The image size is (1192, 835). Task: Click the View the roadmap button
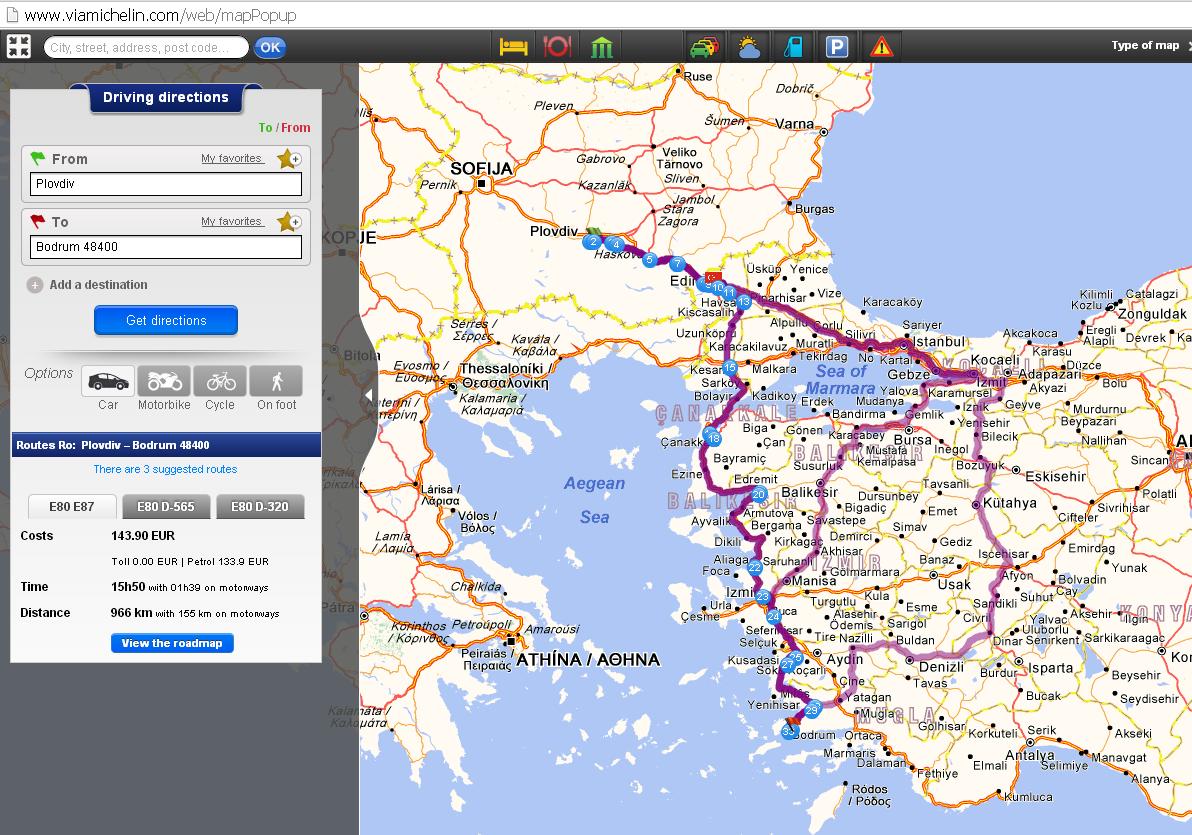tap(172, 643)
